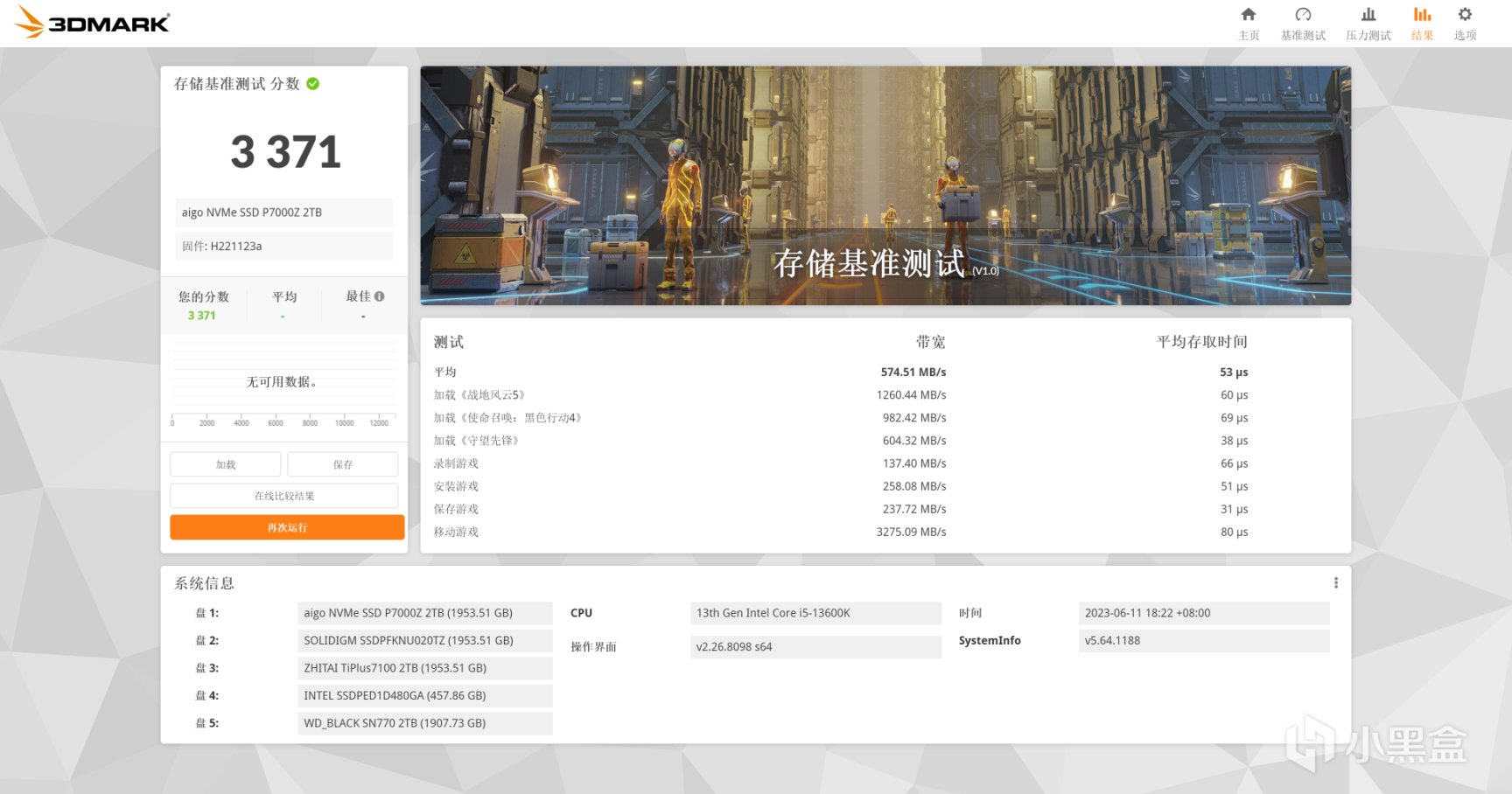This screenshot has width=1512, height=794.
Task: Click 1260.44 MB/s bandwidth value
Action: (x=911, y=395)
